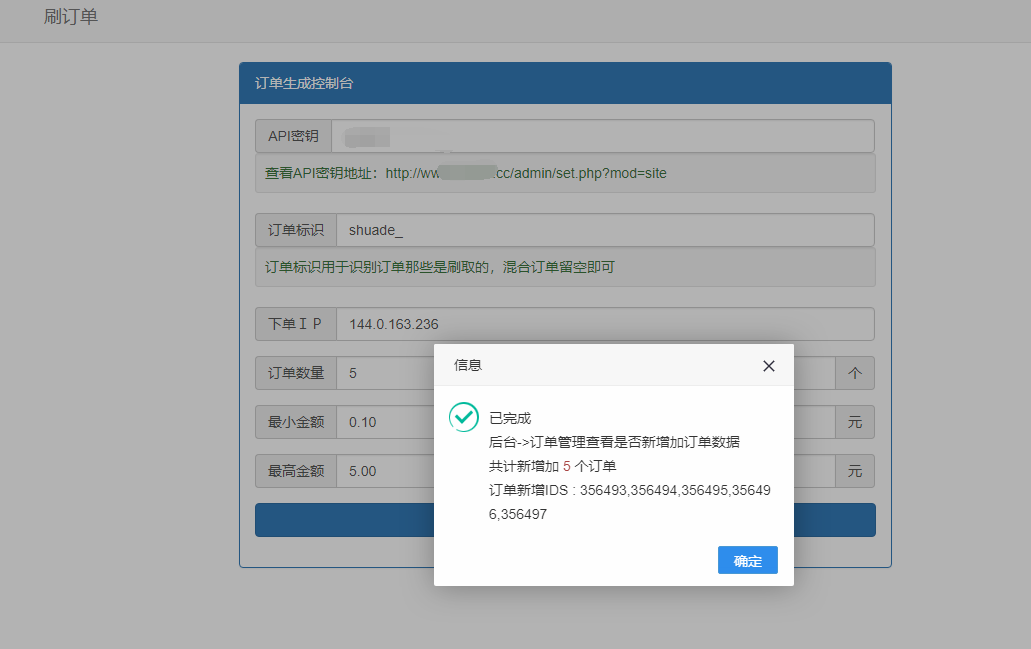Click the API key address hint text
Image resolution: width=1031 pixels, height=649 pixels.
click(x=466, y=173)
